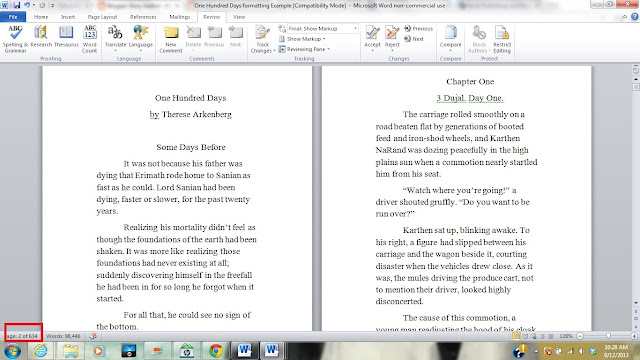The width and height of the screenshot is (640, 360).
Task: Switch to Print Layout view button
Action: pos(517,336)
